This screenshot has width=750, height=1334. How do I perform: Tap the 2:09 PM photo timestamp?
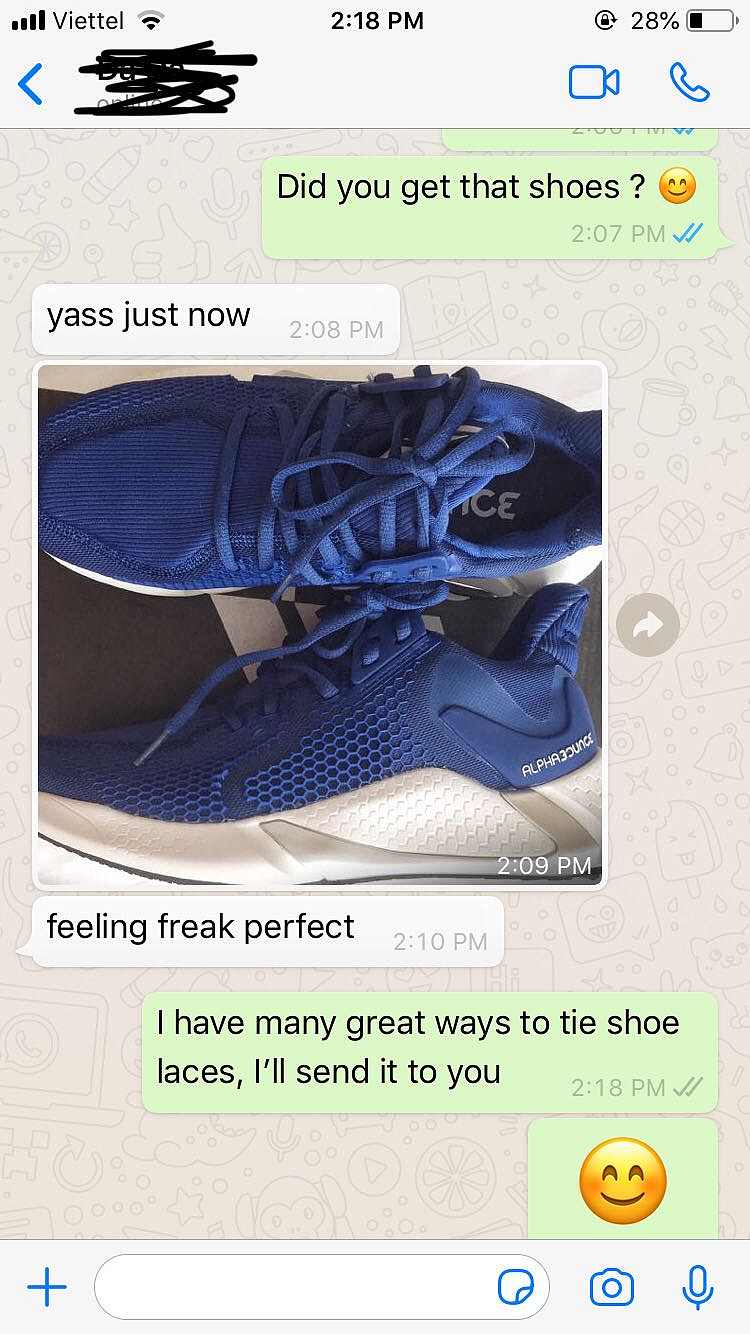coord(544,865)
